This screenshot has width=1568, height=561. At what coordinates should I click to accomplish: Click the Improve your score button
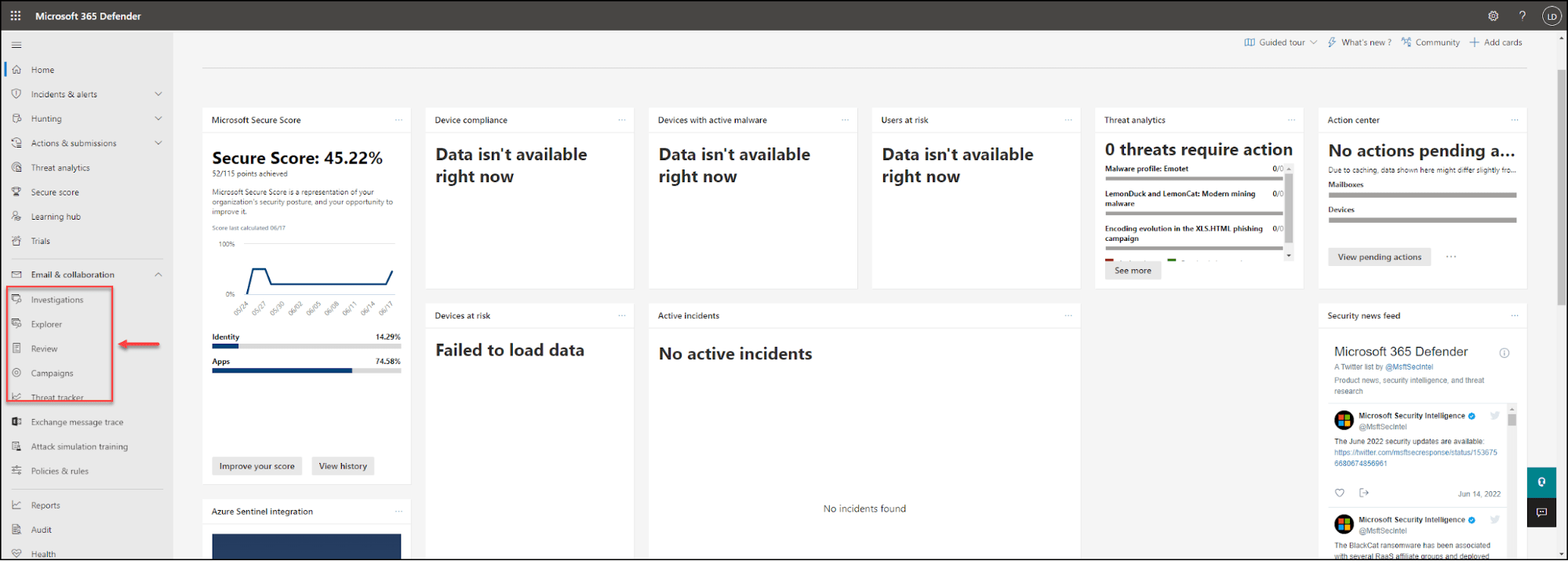pos(257,466)
